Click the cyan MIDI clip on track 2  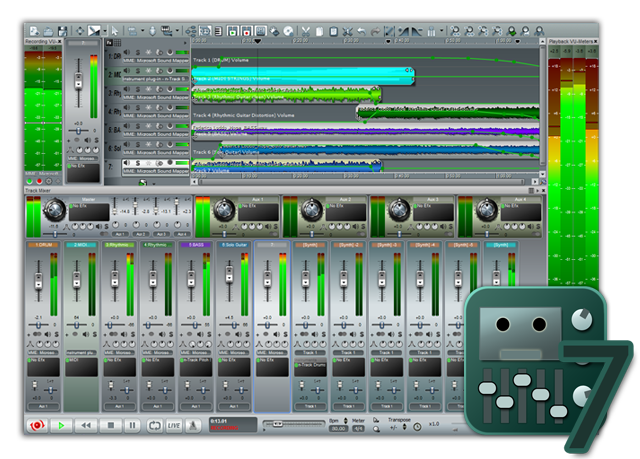pos(303,76)
